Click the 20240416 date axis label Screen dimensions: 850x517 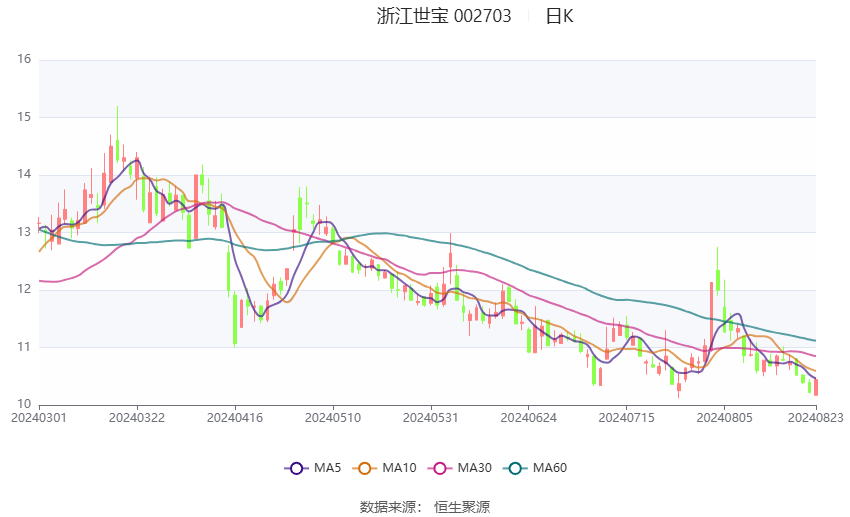point(235,418)
